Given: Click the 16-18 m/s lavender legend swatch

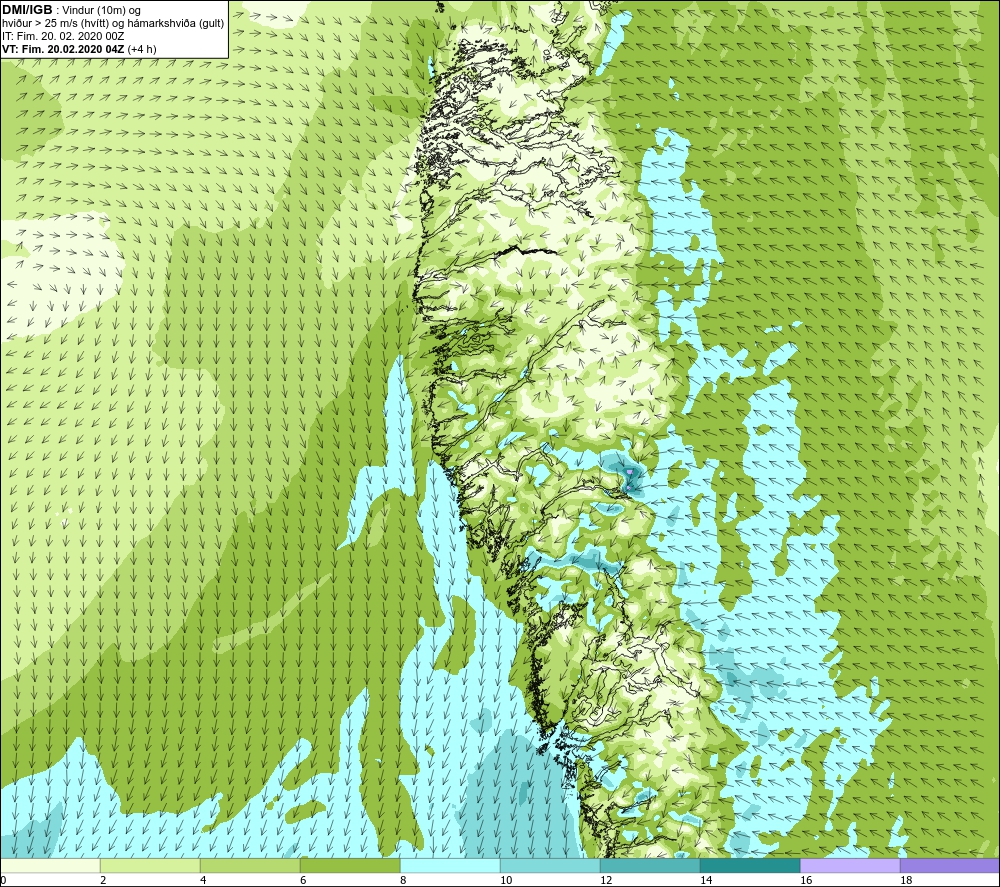Looking at the screenshot, I should [x=850, y=865].
